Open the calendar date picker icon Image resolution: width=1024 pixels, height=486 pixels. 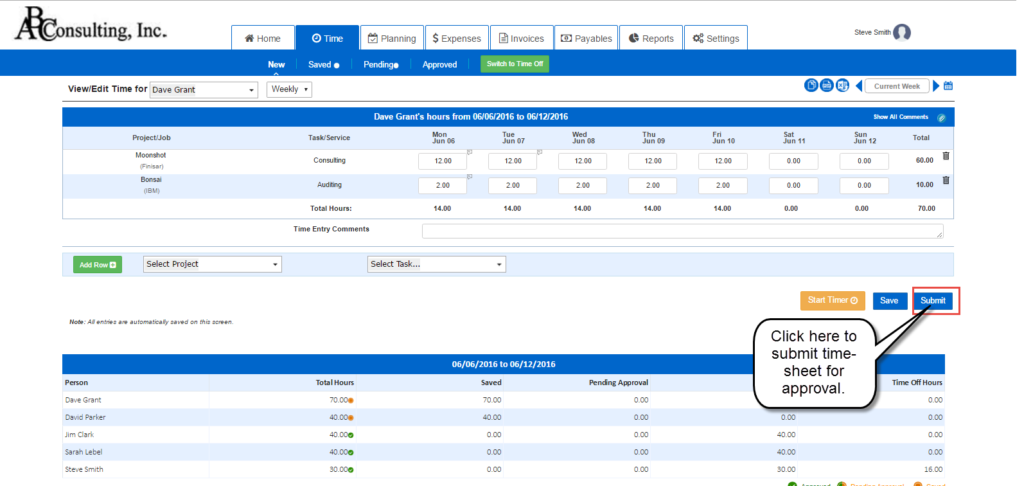pyautogui.click(x=948, y=86)
